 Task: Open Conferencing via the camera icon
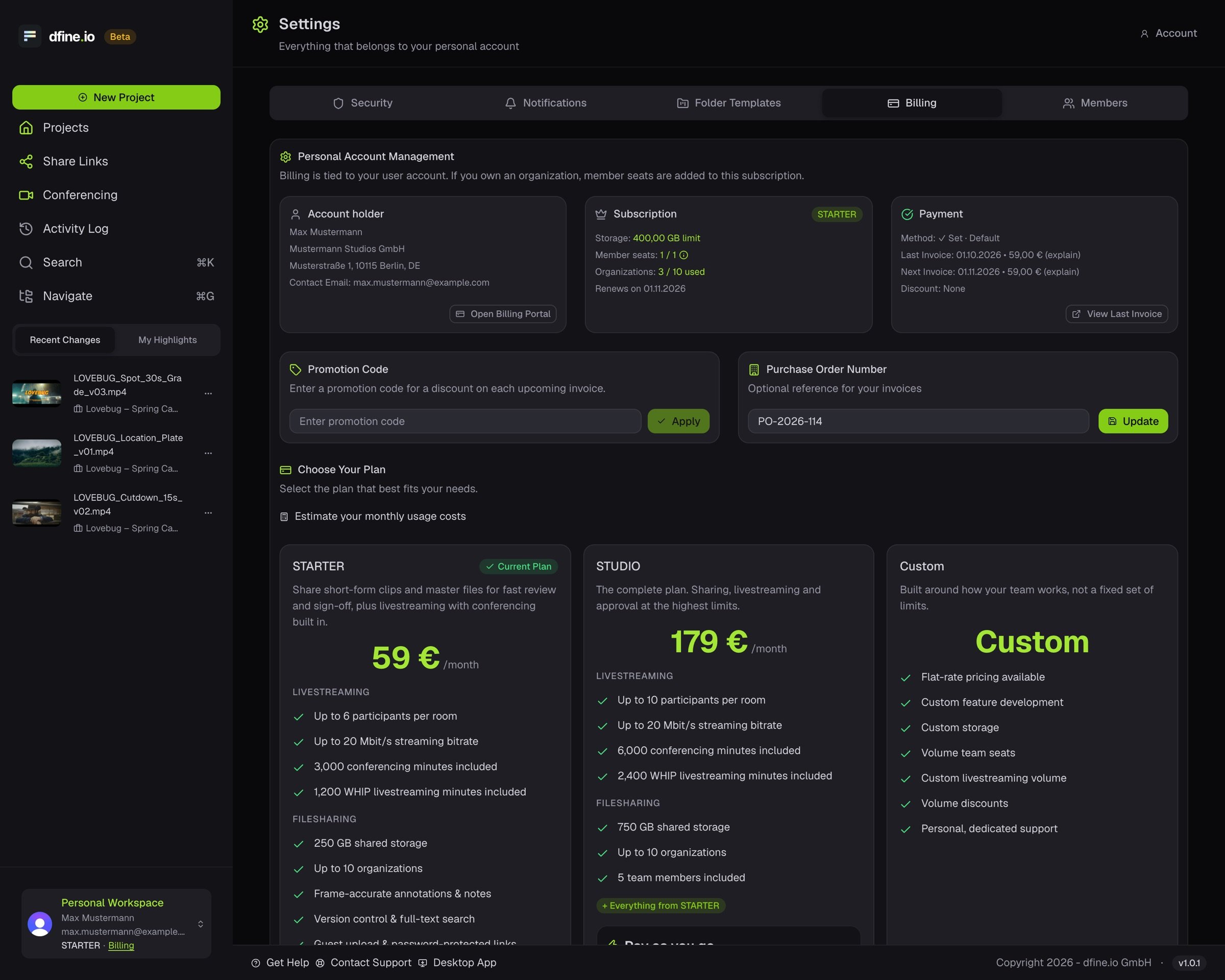pyautogui.click(x=26, y=195)
